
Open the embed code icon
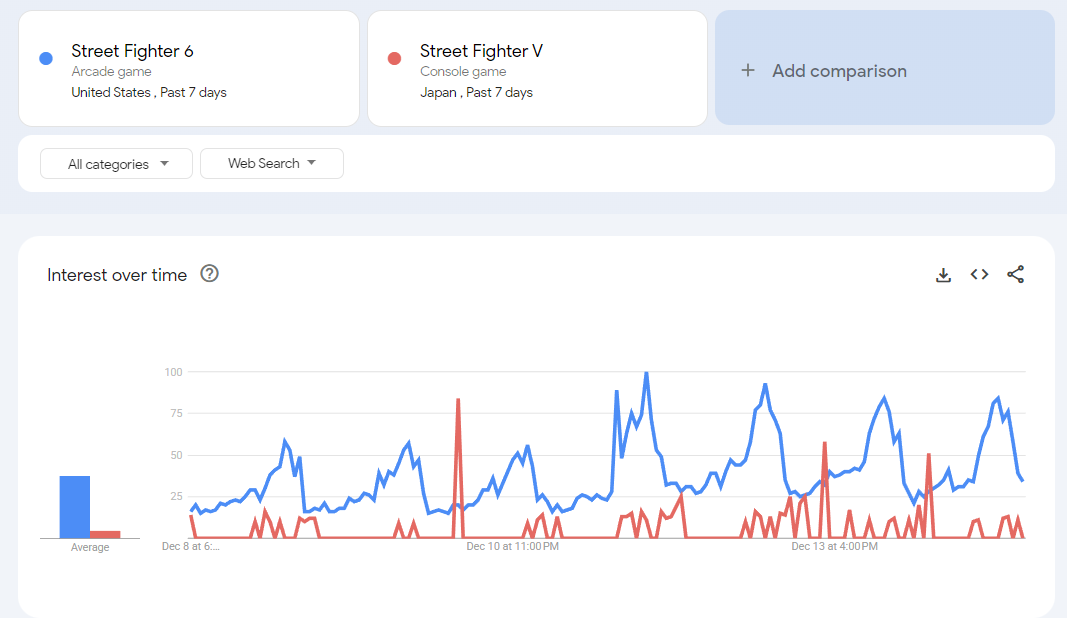coord(979,274)
